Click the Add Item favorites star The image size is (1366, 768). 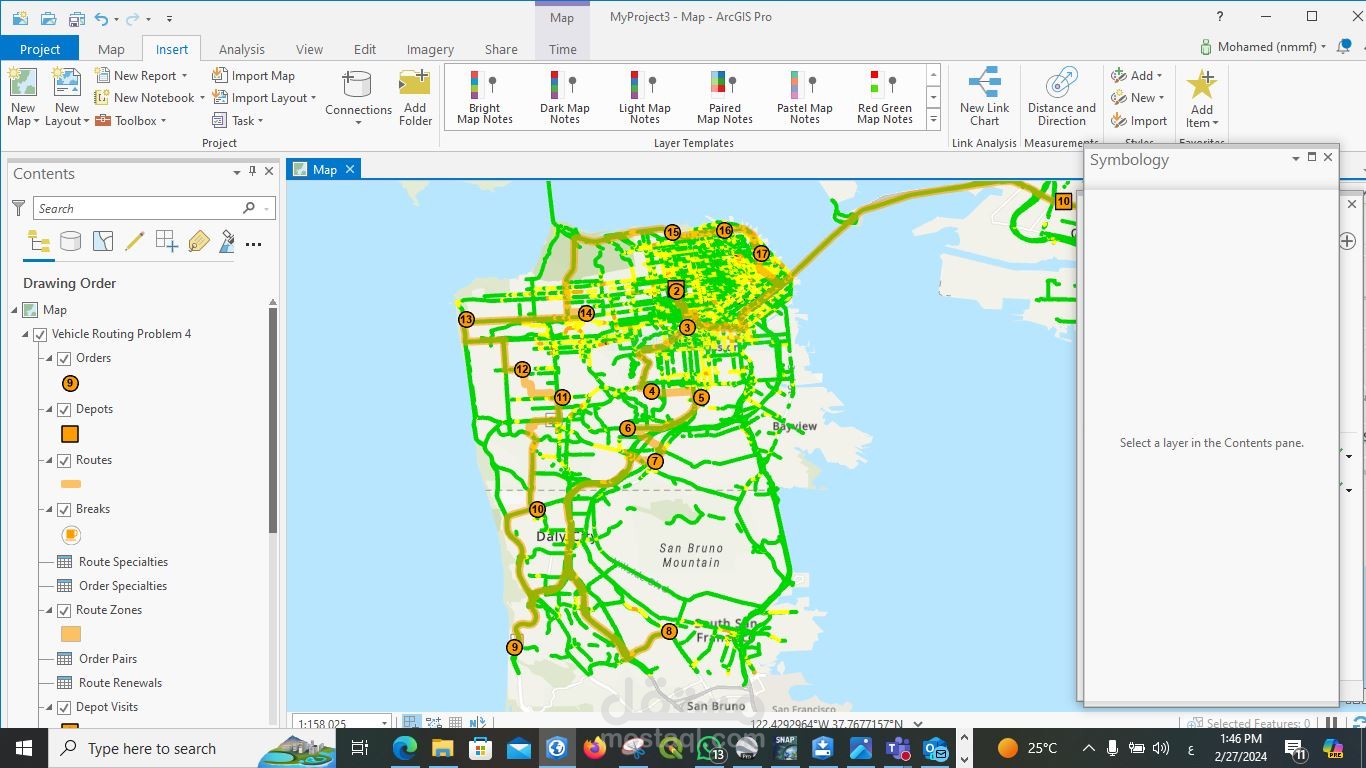tap(1201, 84)
